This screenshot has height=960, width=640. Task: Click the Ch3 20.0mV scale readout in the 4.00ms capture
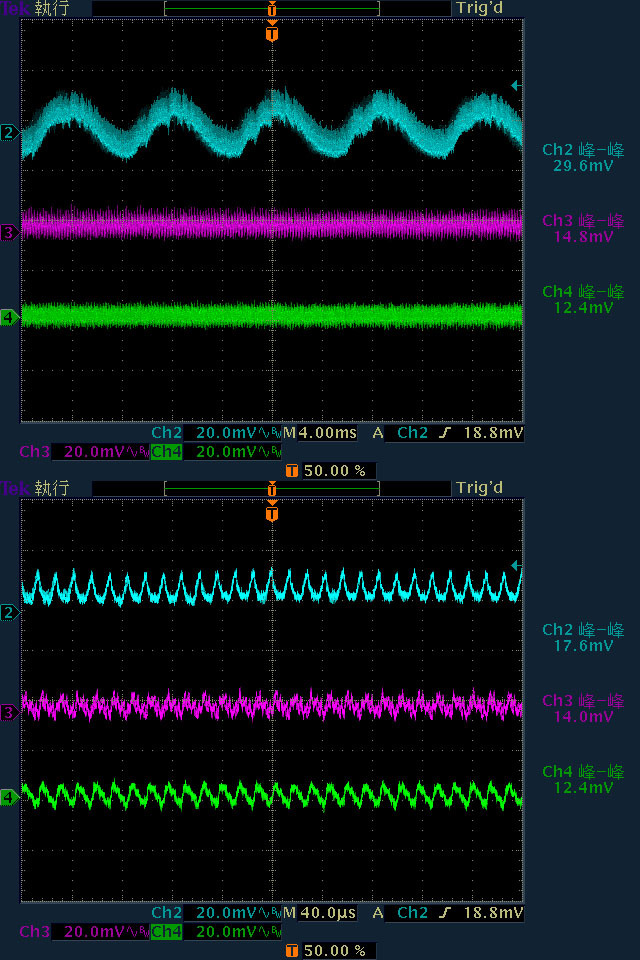[84, 452]
